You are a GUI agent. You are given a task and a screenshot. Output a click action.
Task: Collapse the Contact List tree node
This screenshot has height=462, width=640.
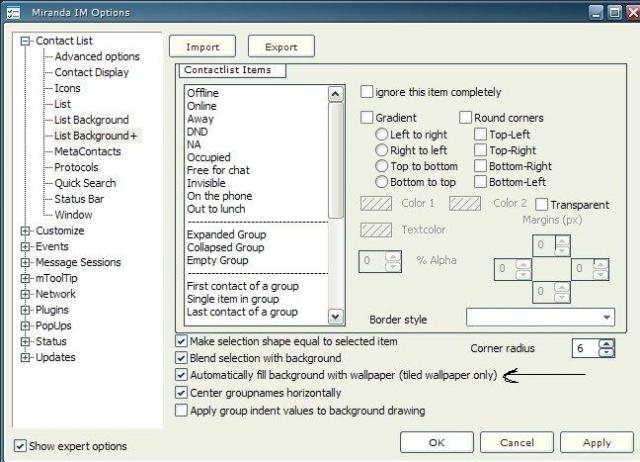[x=25, y=41]
